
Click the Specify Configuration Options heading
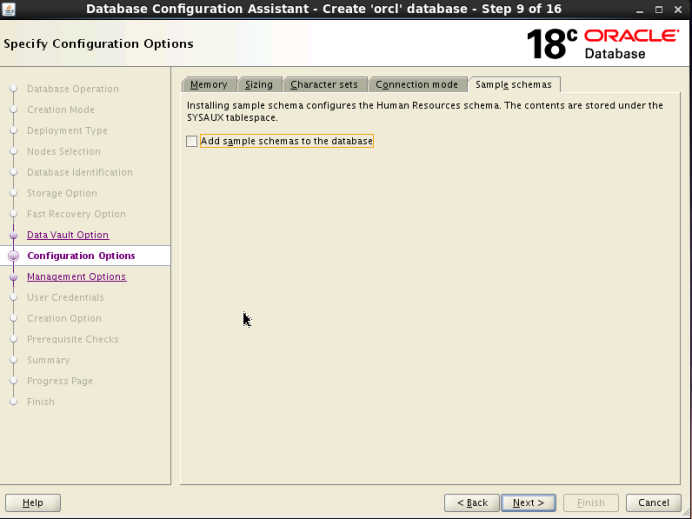tap(98, 44)
